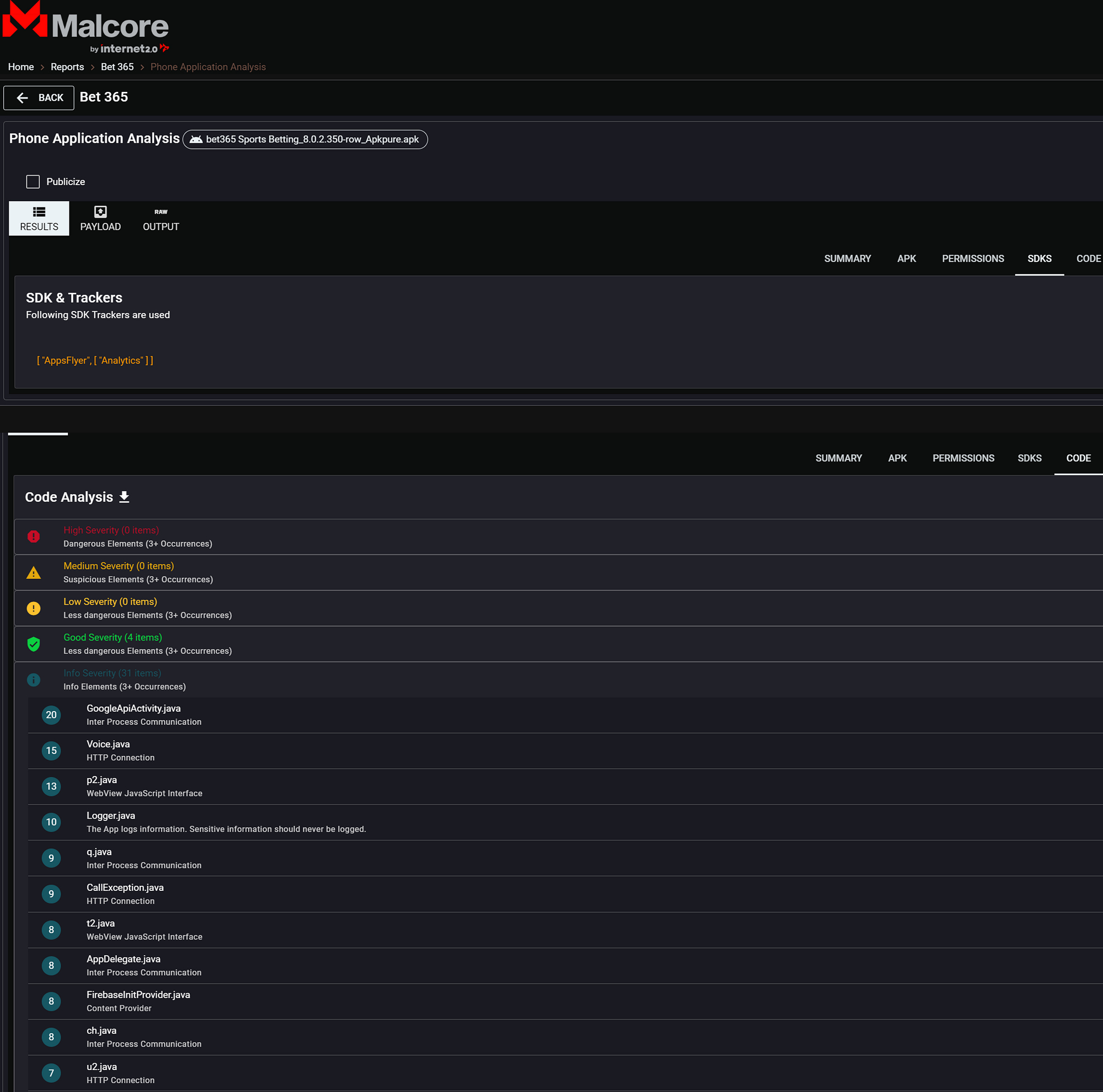The height and width of the screenshot is (1092, 1103).
Task: Open GoogleApiActivity.java entry
Action: (x=565, y=715)
